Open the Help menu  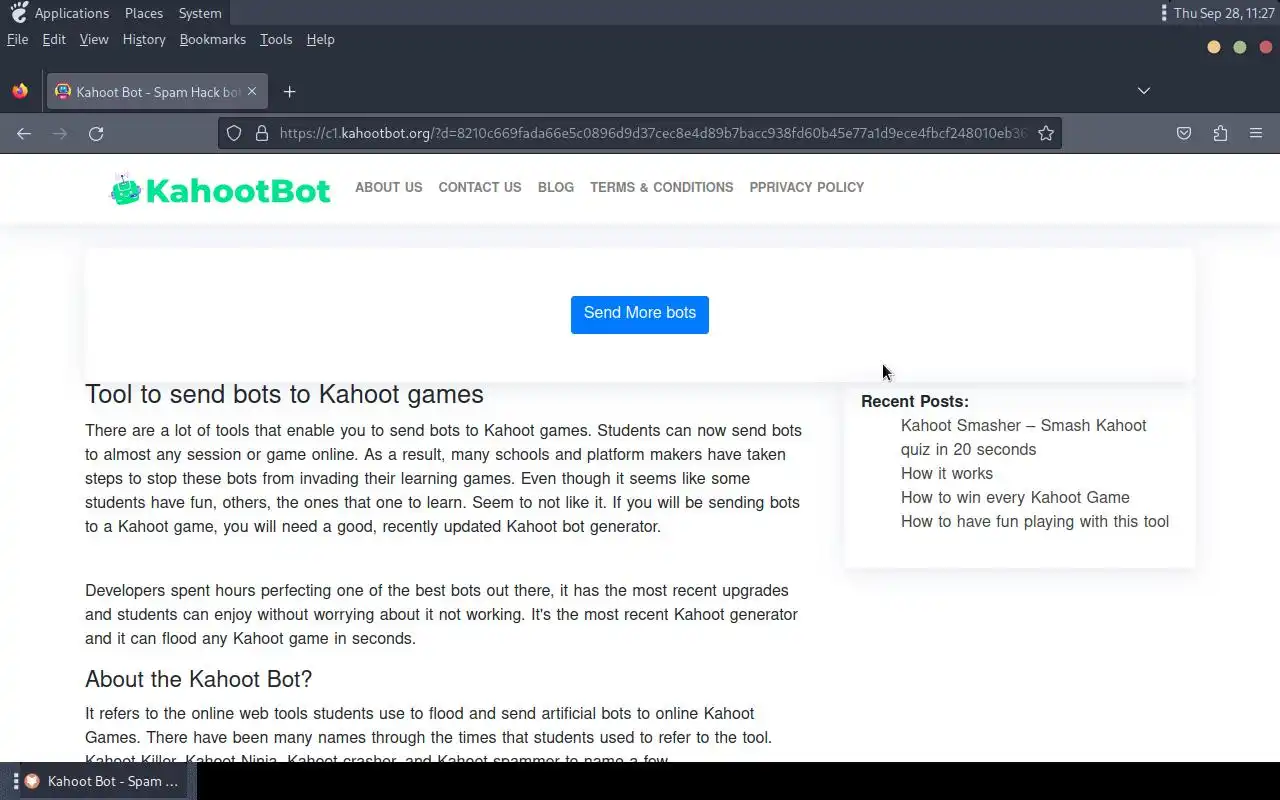pyautogui.click(x=320, y=39)
